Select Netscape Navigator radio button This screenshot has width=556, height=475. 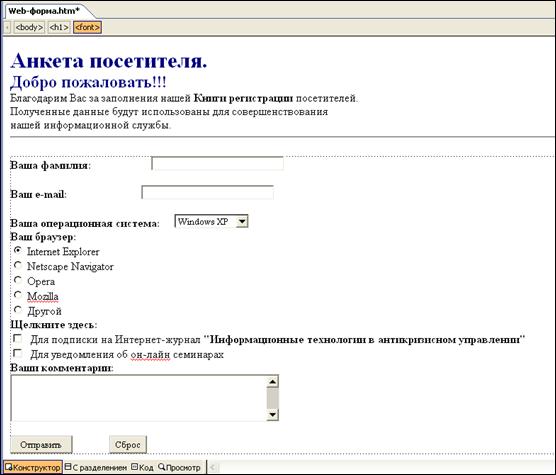(18, 265)
